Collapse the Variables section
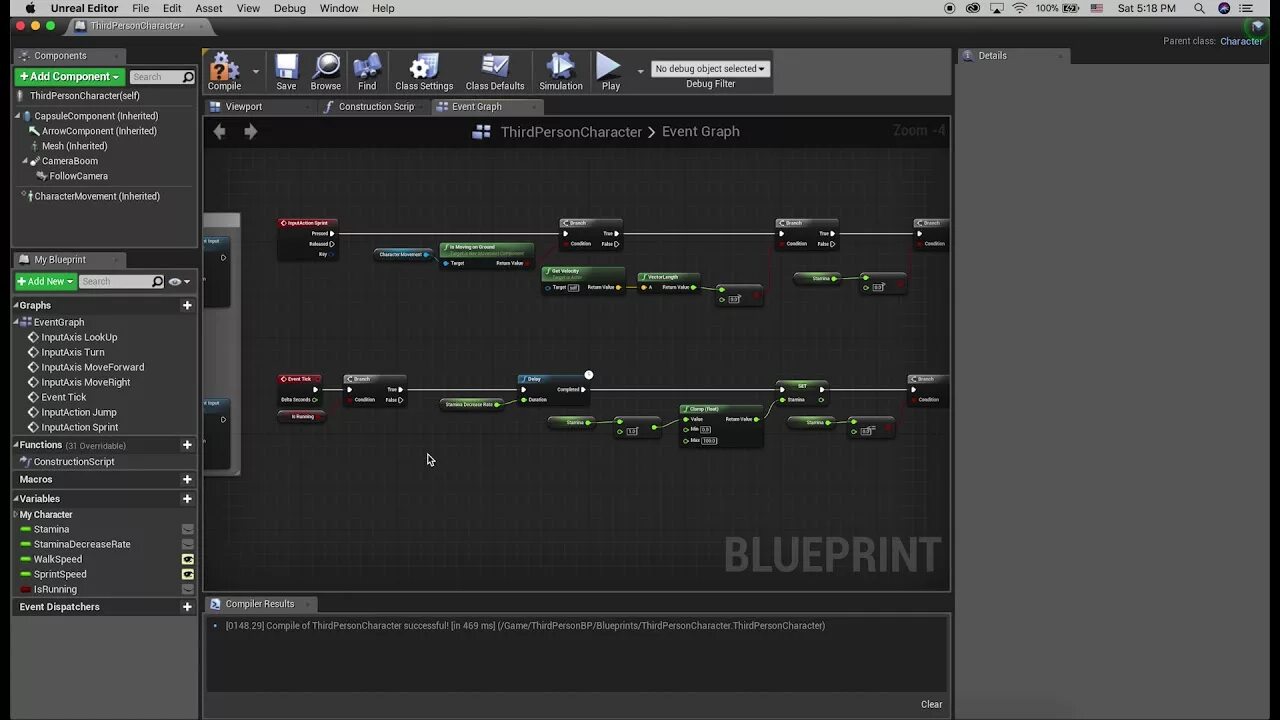The image size is (1280, 720). [x=16, y=498]
